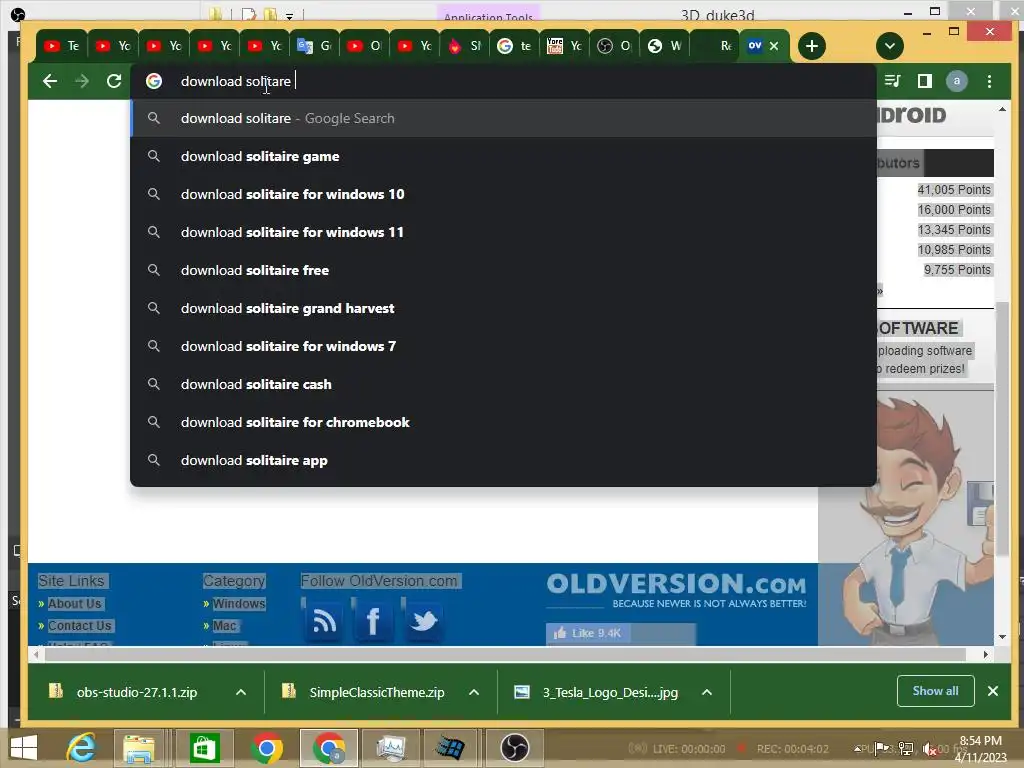Switch to the flame icon 'Sl' tab
1024x768 pixels.
(x=464, y=46)
